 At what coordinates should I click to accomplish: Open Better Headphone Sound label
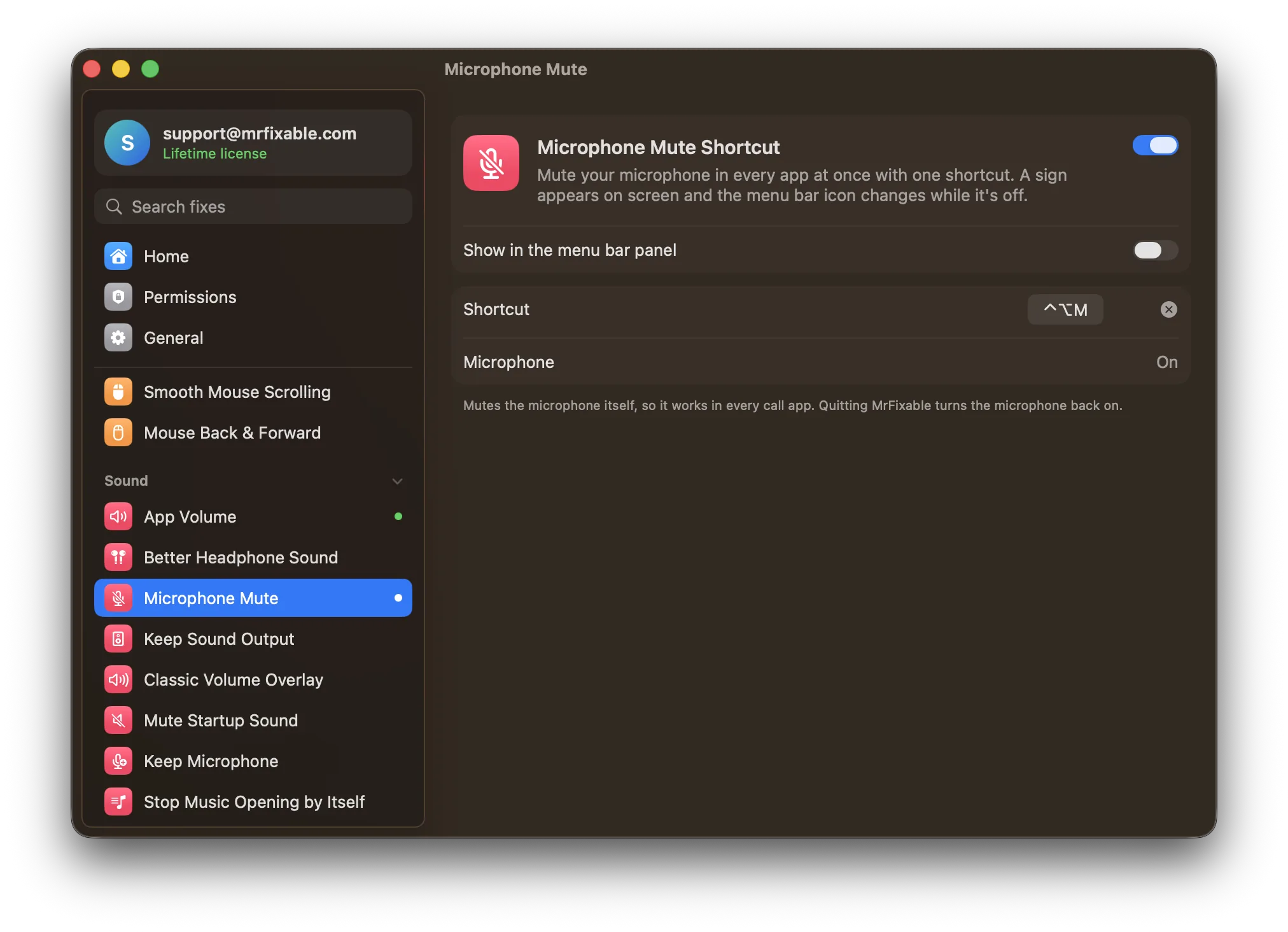[x=241, y=558]
